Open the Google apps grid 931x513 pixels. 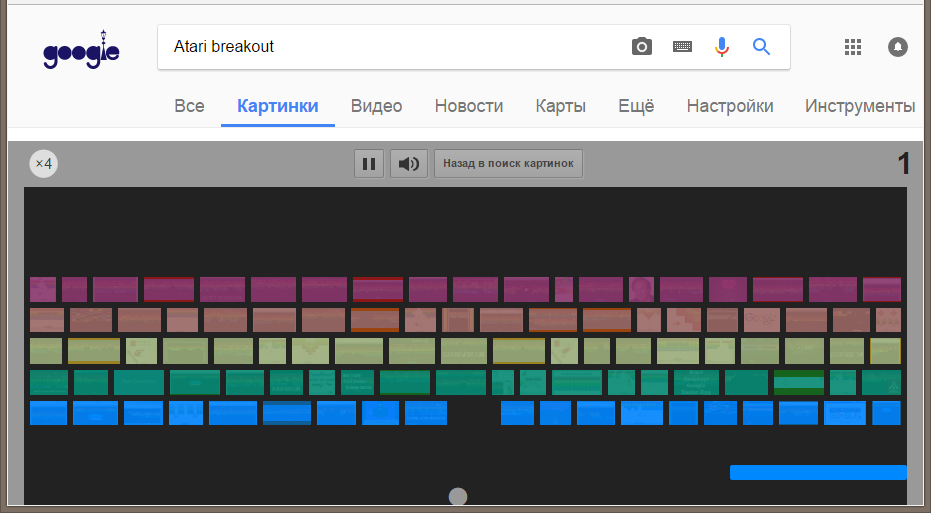click(x=853, y=46)
